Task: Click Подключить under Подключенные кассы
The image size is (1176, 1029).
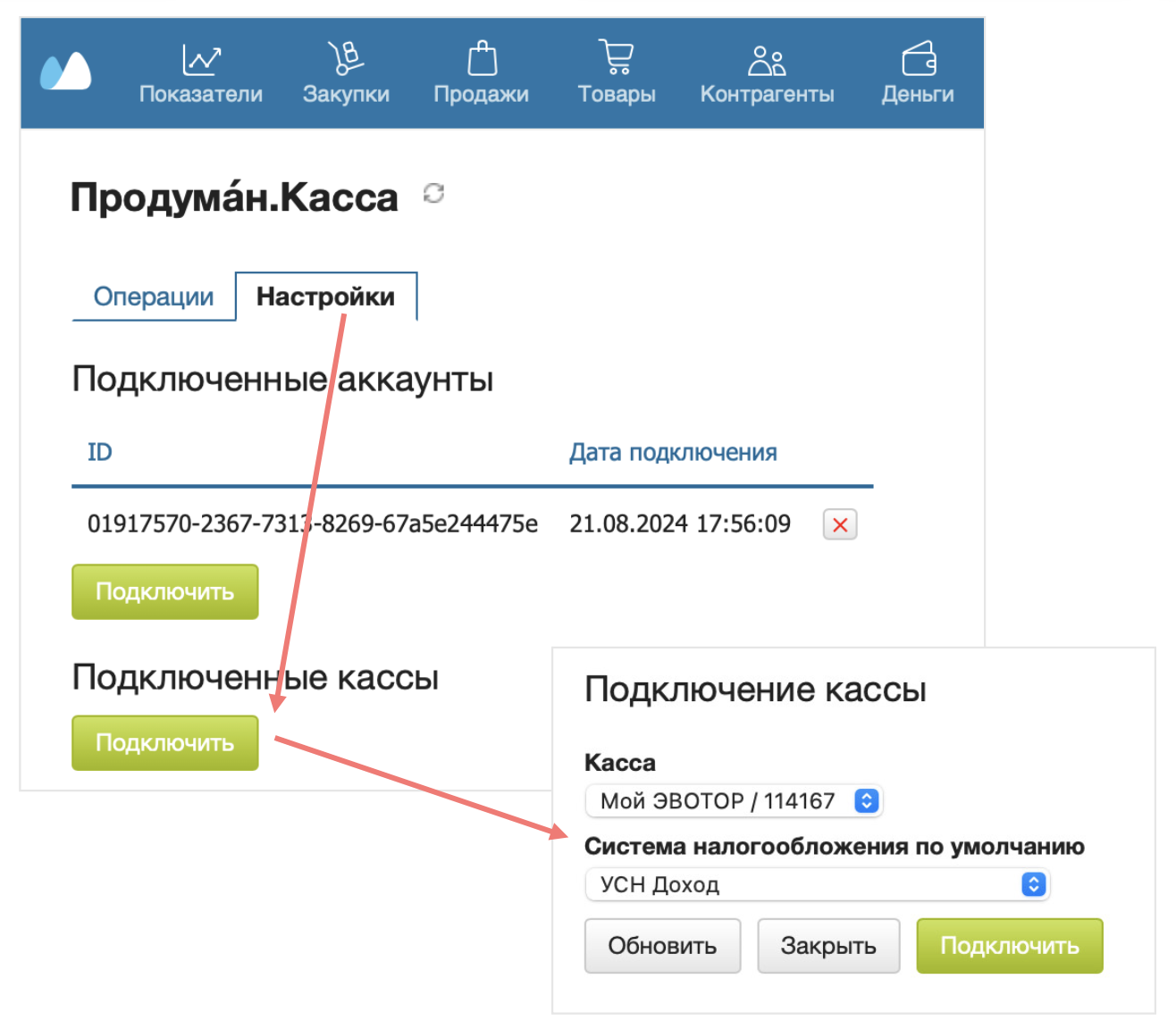Action: point(165,742)
